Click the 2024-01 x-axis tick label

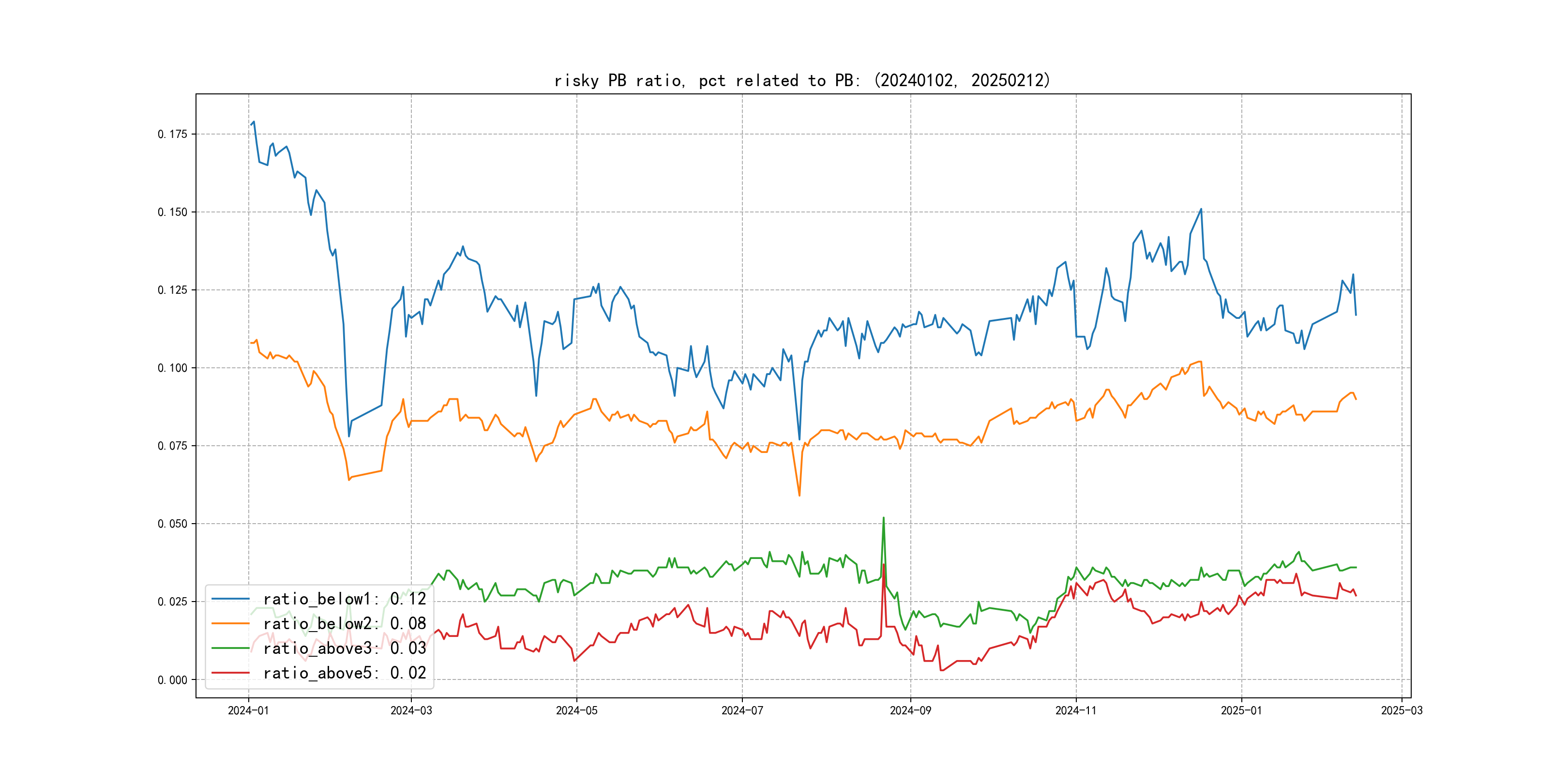click(x=248, y=710)
